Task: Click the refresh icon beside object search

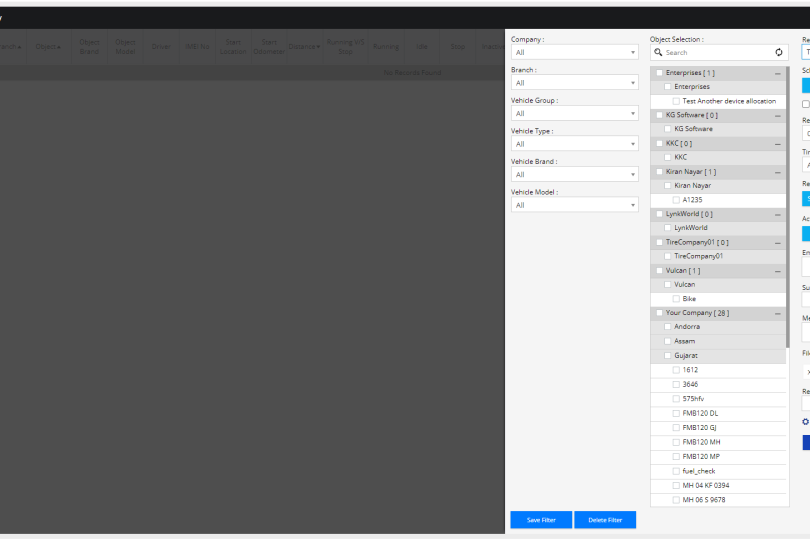Action: pyautogui.click(x=779, y=52)
